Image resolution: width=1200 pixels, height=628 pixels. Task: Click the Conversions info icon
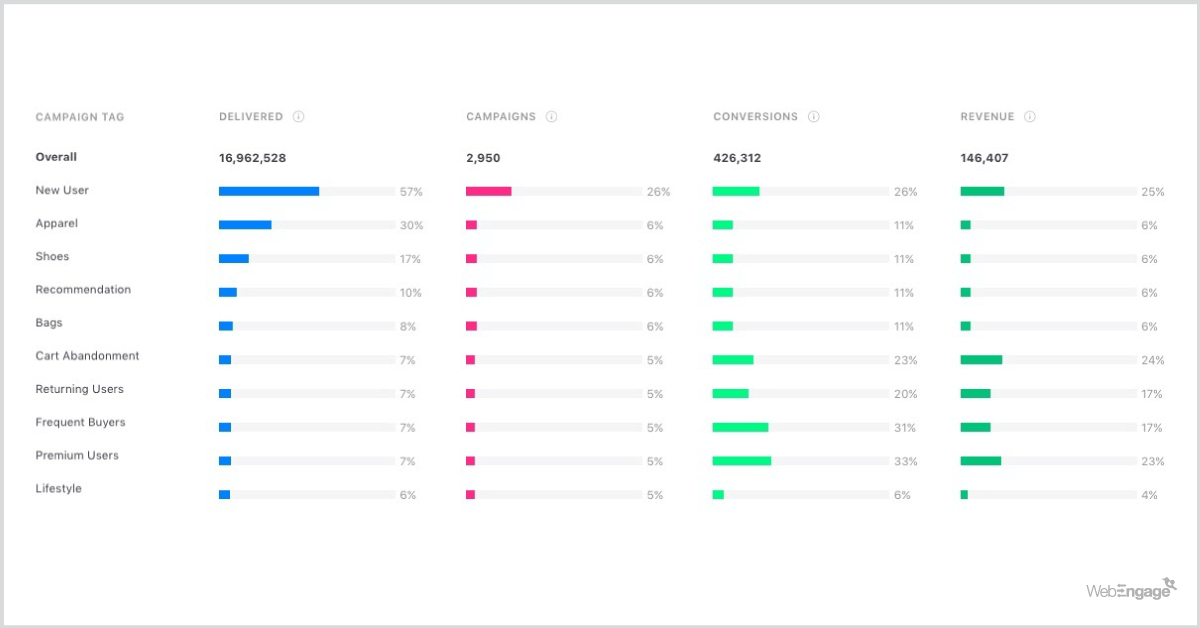coord(814,117)
